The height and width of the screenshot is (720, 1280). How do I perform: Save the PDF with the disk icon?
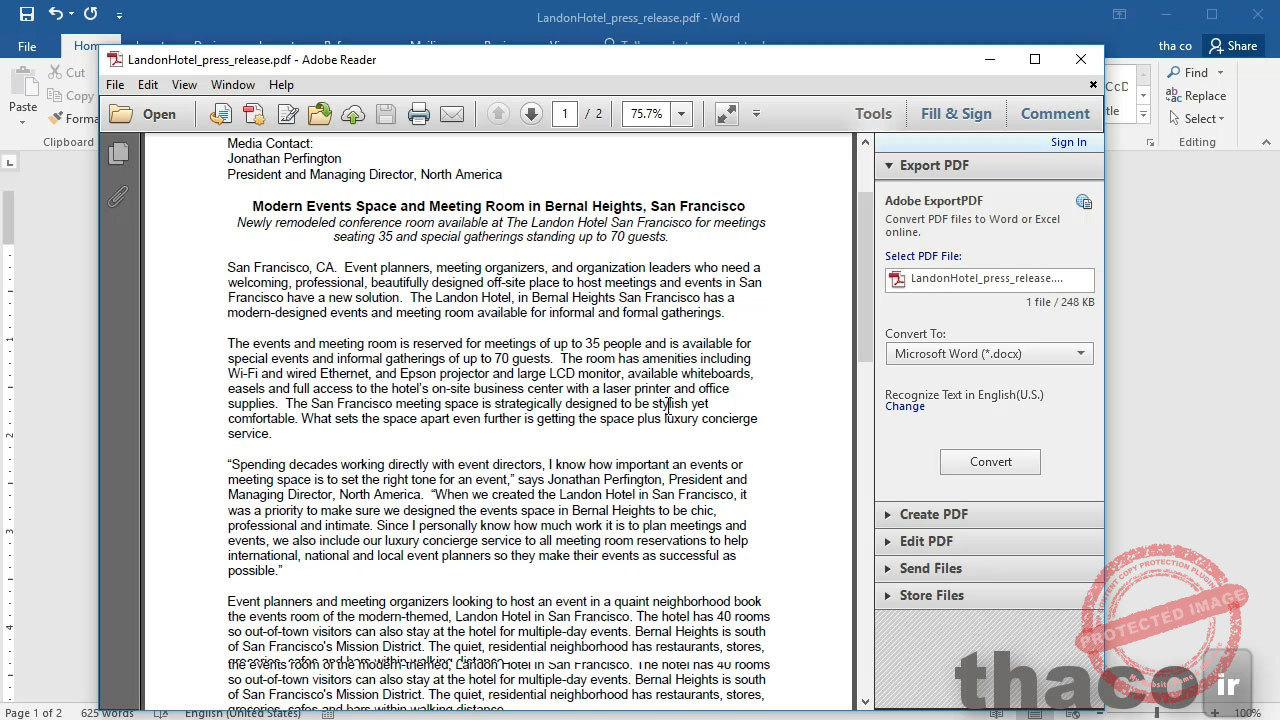coord(386,113)
